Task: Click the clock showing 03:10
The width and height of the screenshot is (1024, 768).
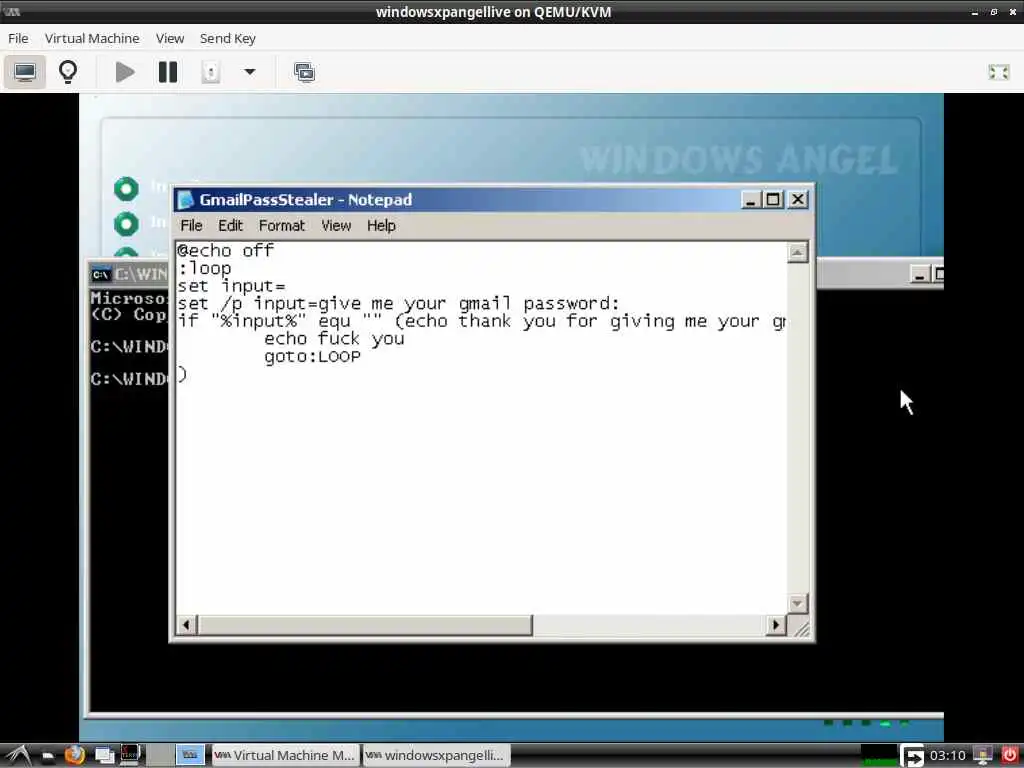Action: pos(948,756)
